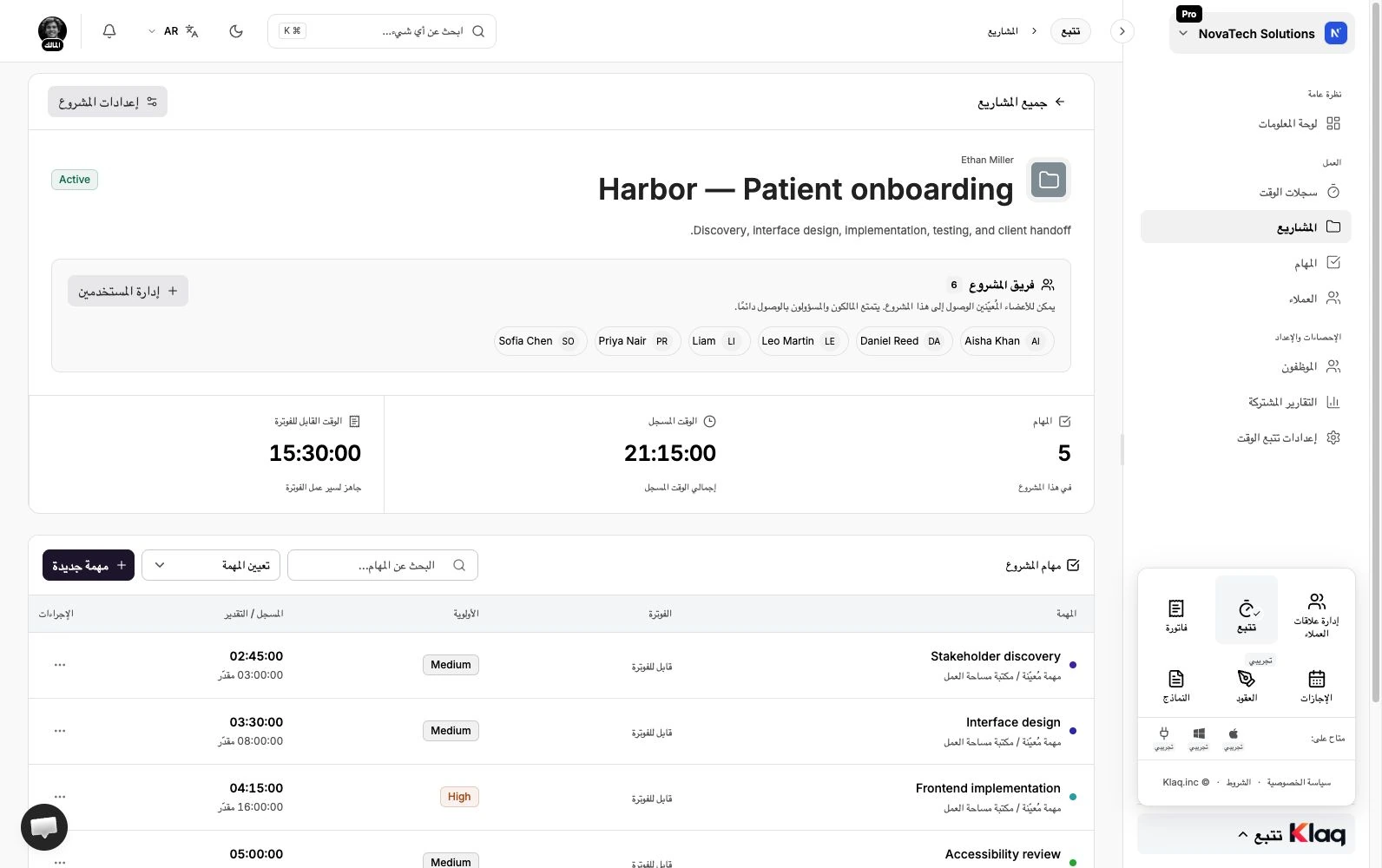This screenshot has height=868, width=1382.
Task: Open the النماذج (forms) app tile
Action: 1176,686
